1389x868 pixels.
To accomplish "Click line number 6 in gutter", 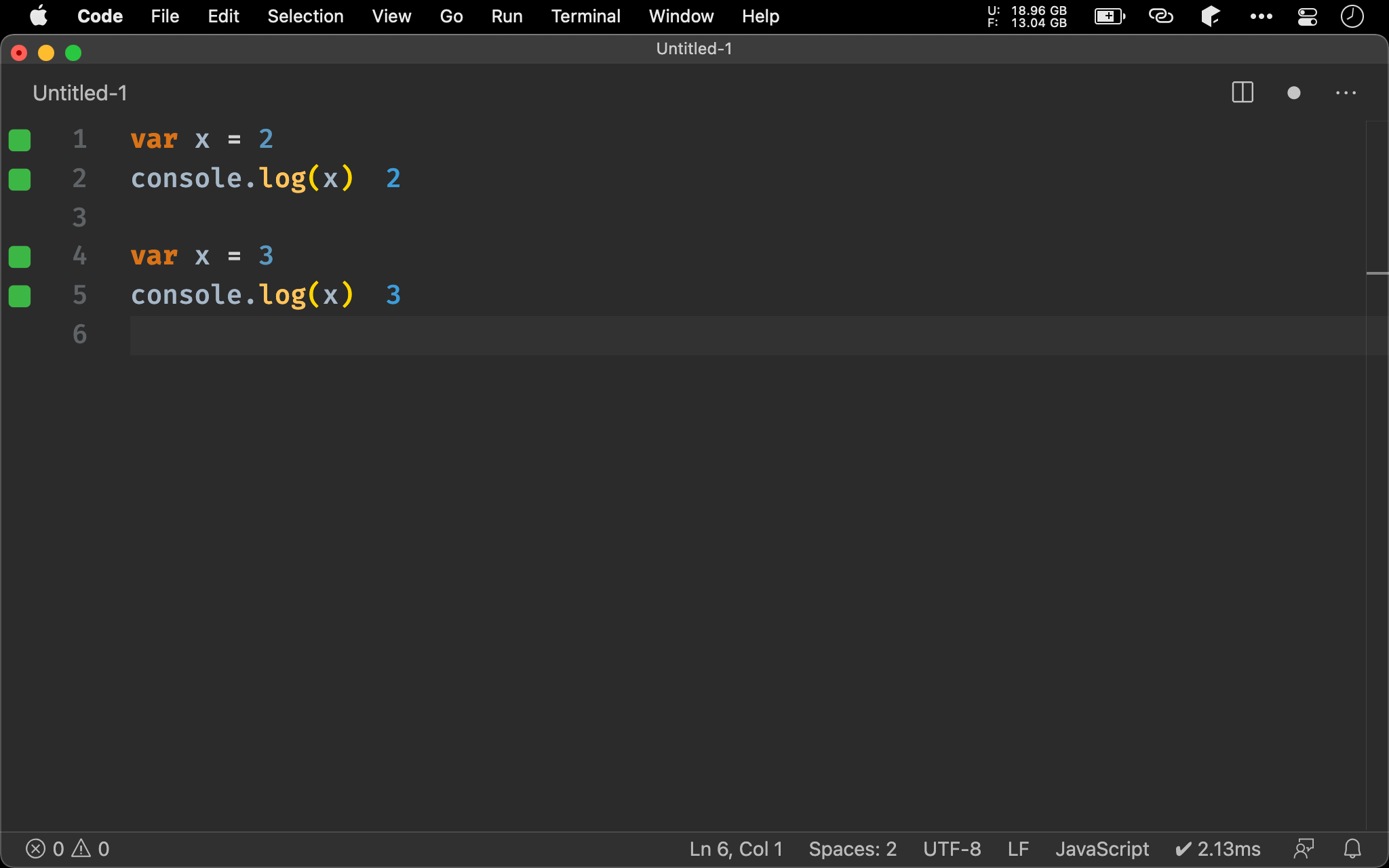I will [x=79, y=334].
